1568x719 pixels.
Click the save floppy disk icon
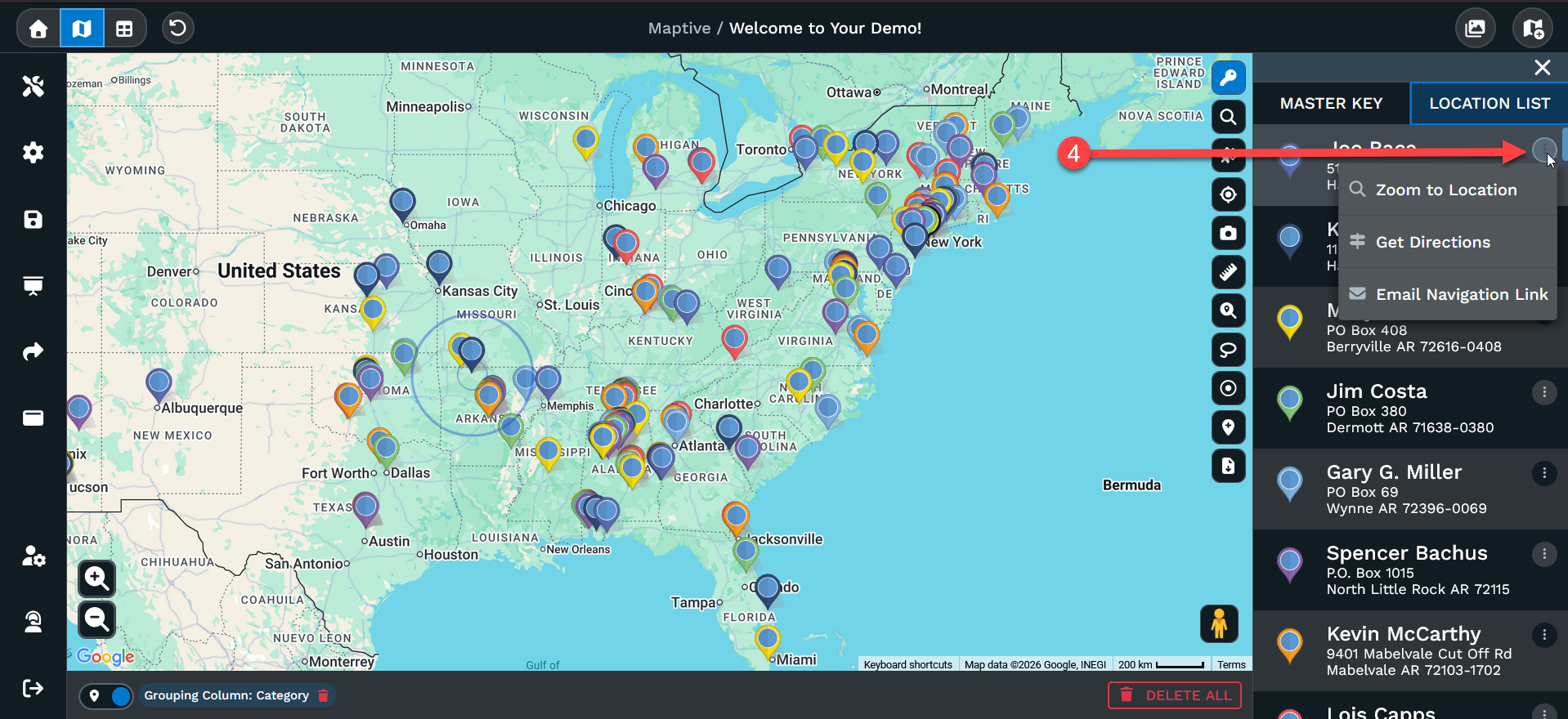tap(33, 219)
